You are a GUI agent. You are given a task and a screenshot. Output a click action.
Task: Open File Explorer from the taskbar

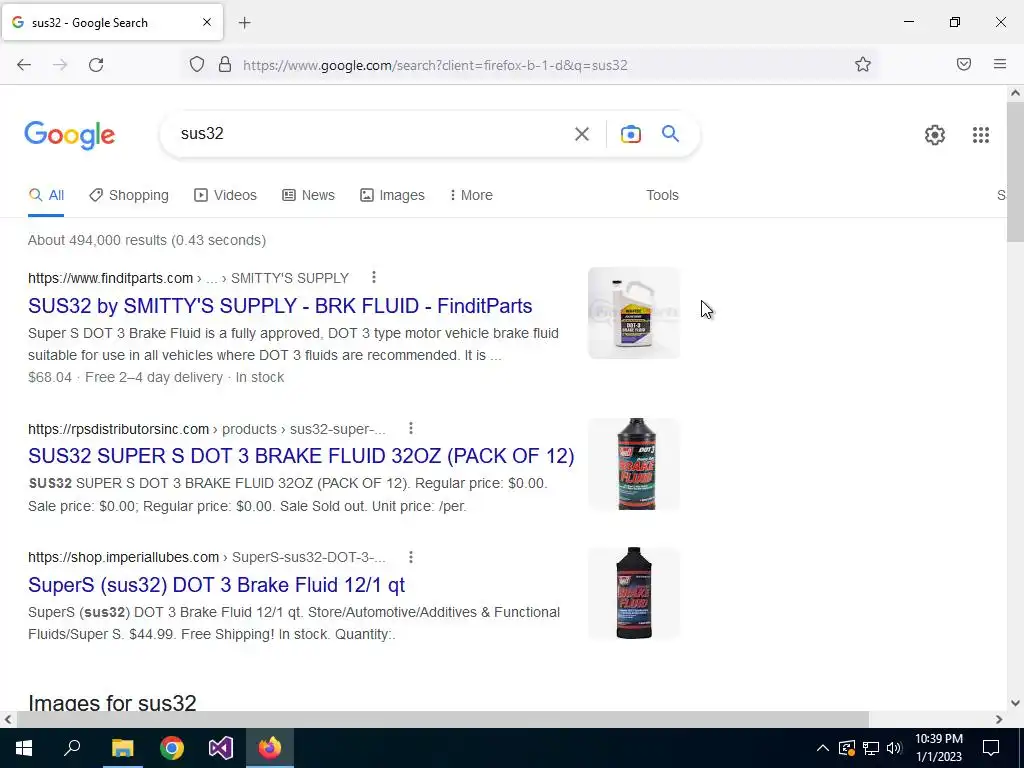122,748
